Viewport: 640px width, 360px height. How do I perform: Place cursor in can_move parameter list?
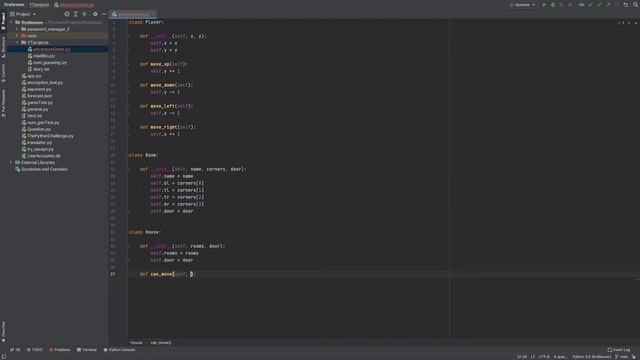point(191,274)
